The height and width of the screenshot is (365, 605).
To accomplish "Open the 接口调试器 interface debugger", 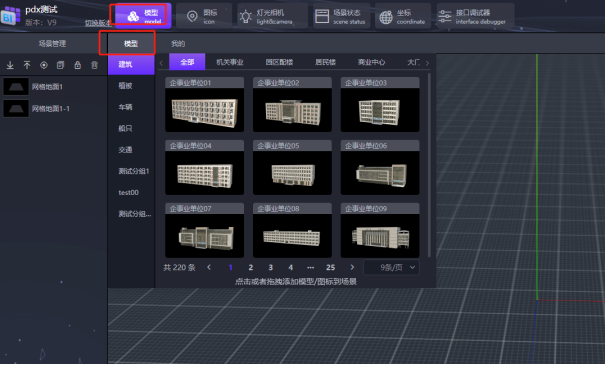I will point(475,16).
